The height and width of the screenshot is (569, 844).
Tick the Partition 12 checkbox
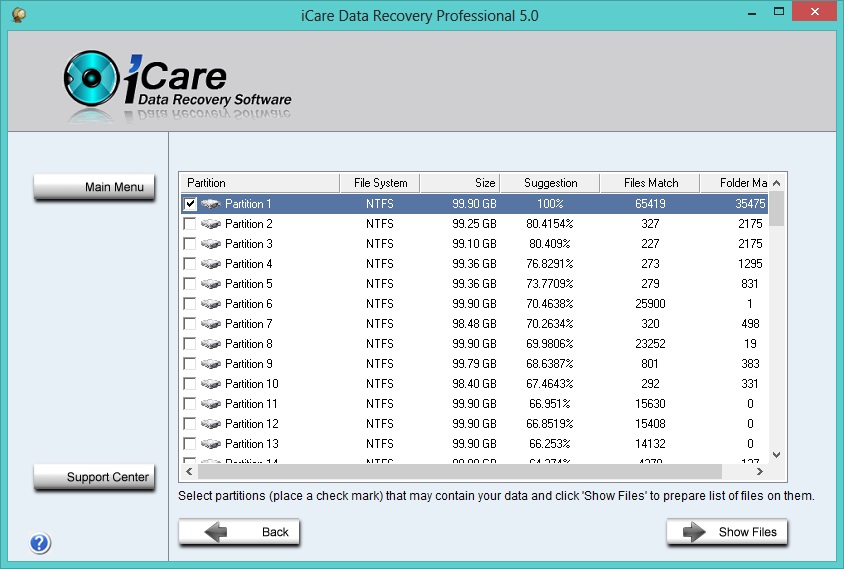(190, 424)
